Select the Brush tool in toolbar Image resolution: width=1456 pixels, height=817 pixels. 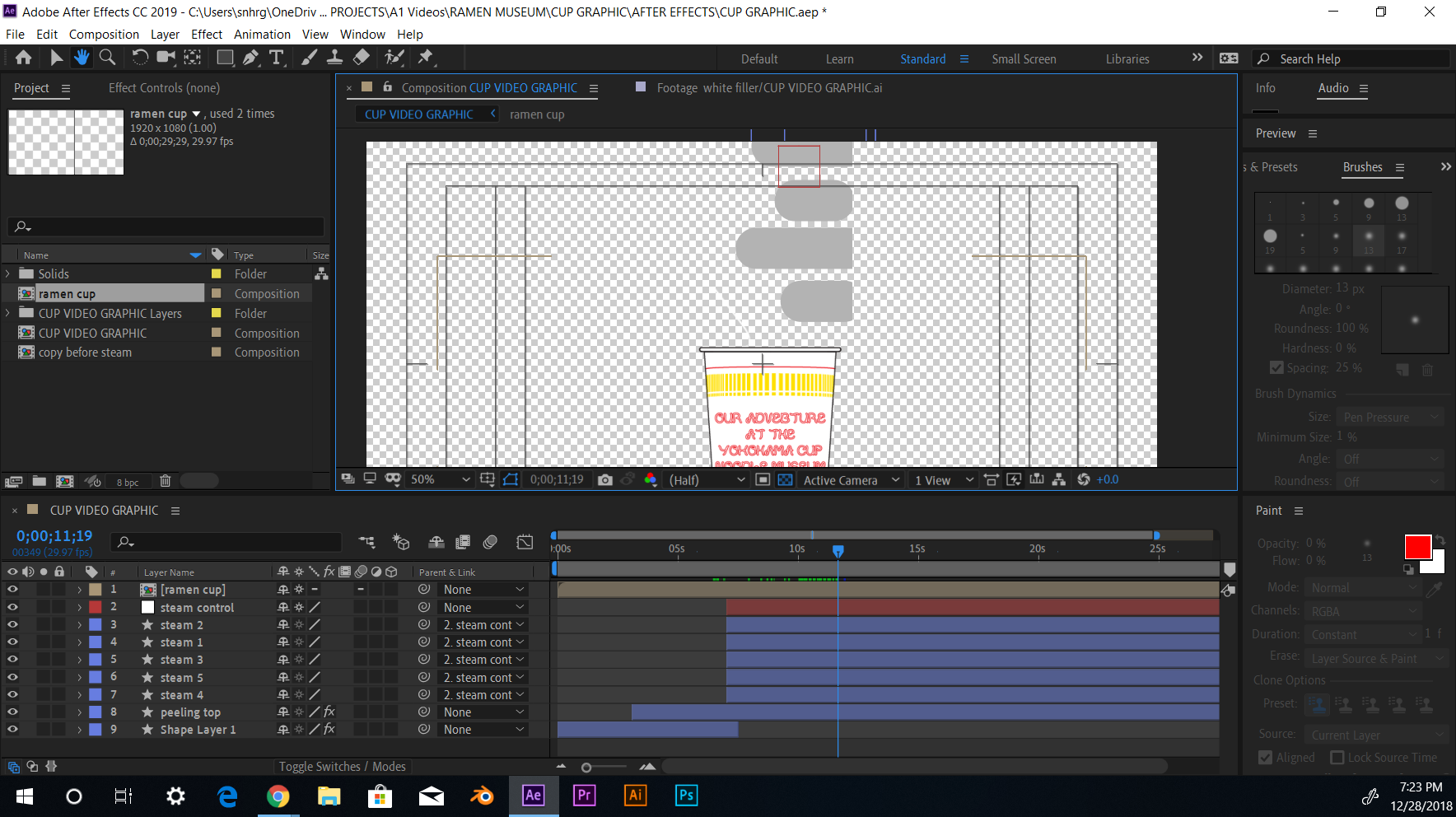click(309, 58)
